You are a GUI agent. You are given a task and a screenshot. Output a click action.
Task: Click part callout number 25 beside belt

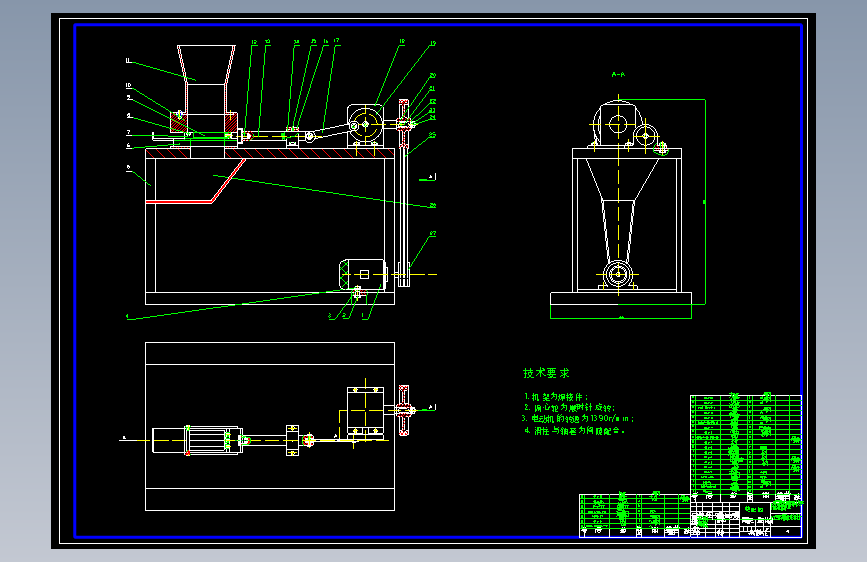pos(432,135)
